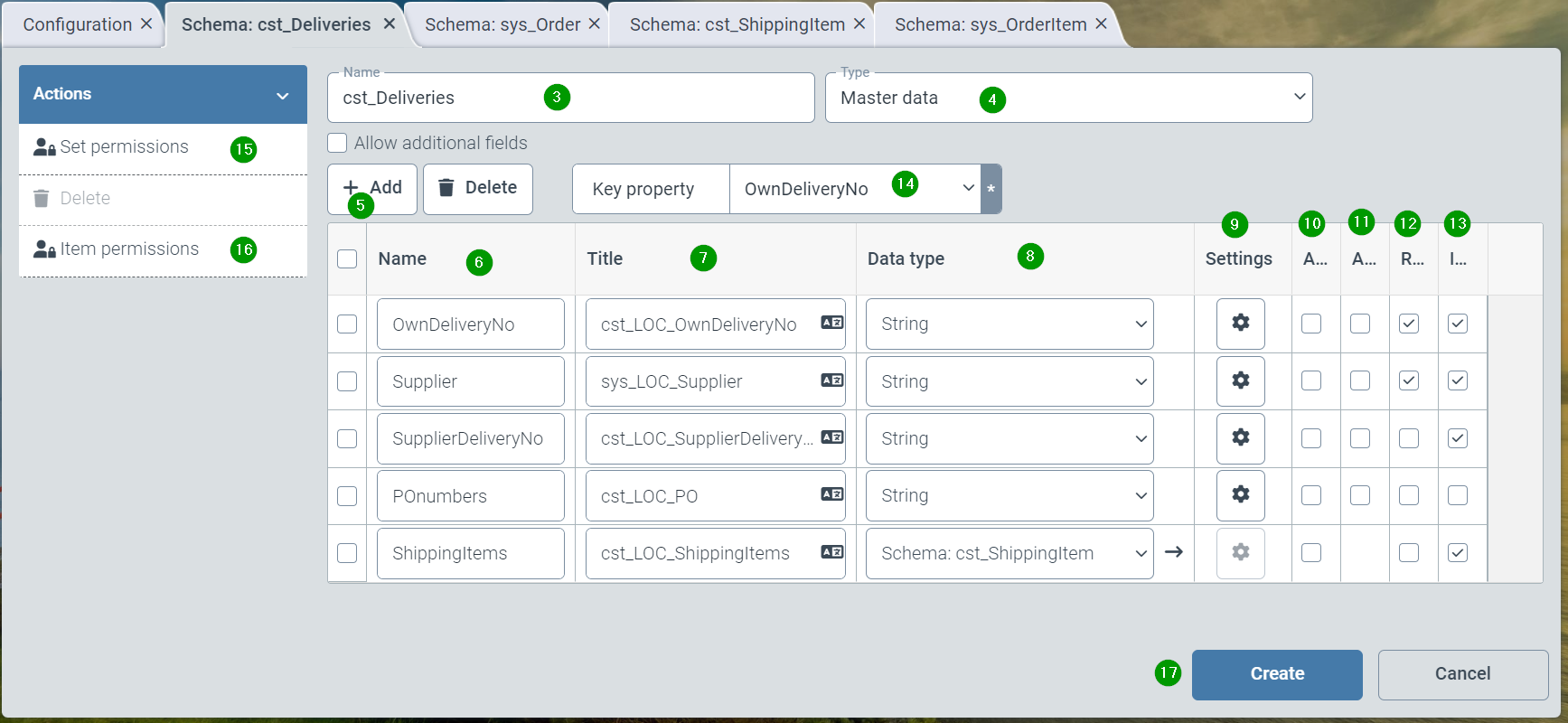Click settings gear in Supplier row
The width and height of the screenshot is (1568, 723).
point(1240,380)
